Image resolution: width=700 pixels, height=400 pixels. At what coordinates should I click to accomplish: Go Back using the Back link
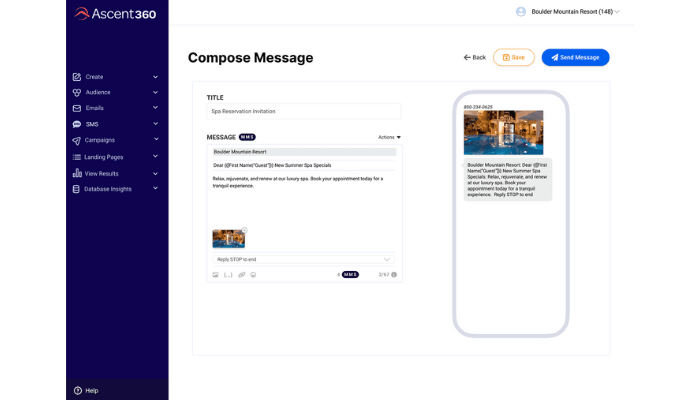(x=475, y=57)
